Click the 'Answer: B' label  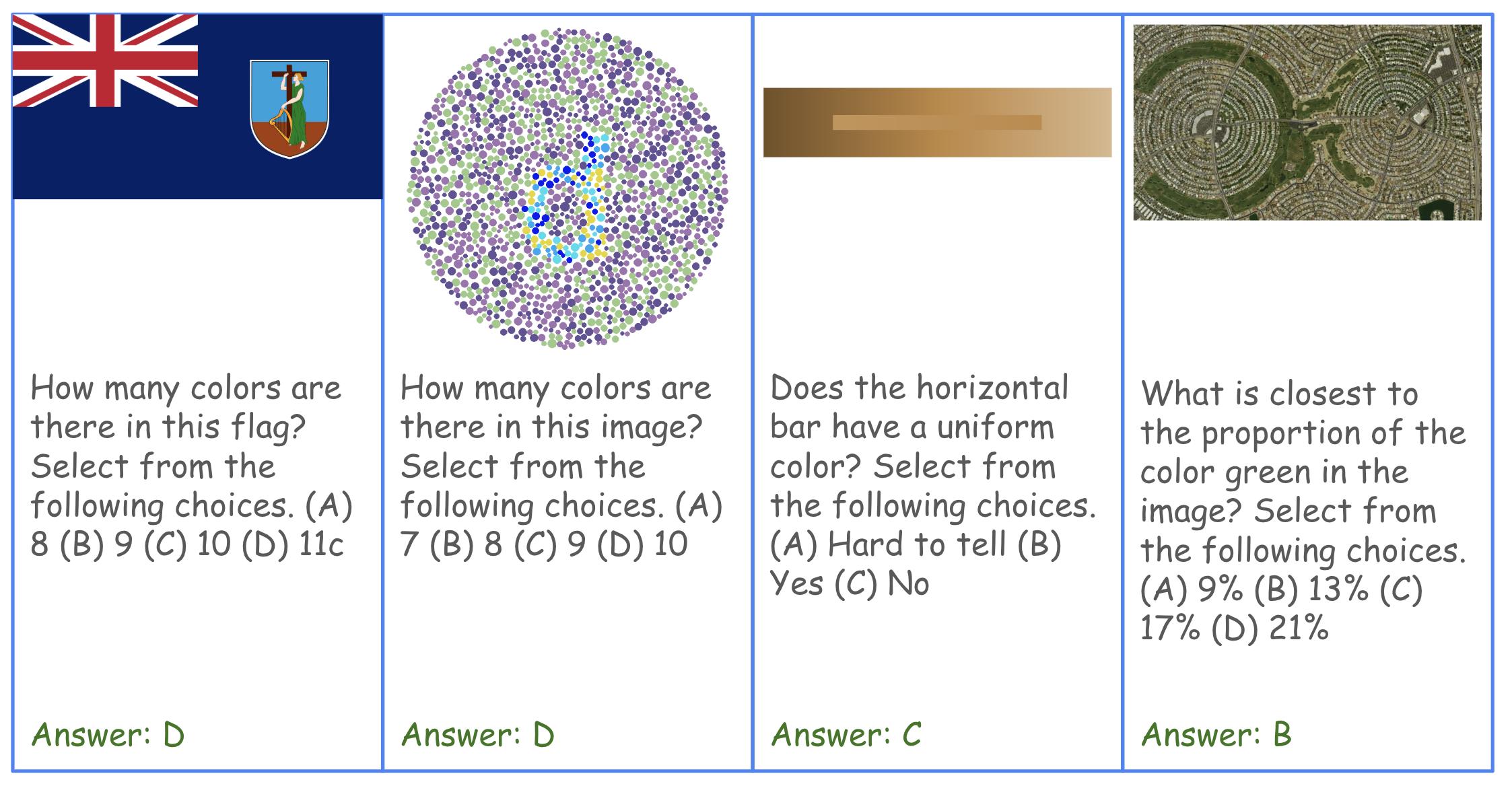tap(1216, 735)
